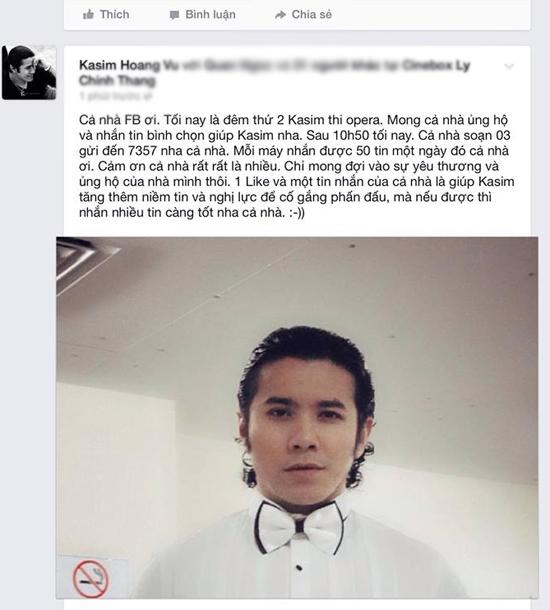
Task: Click the comment bubble icon
Action: tap(174, 15)
